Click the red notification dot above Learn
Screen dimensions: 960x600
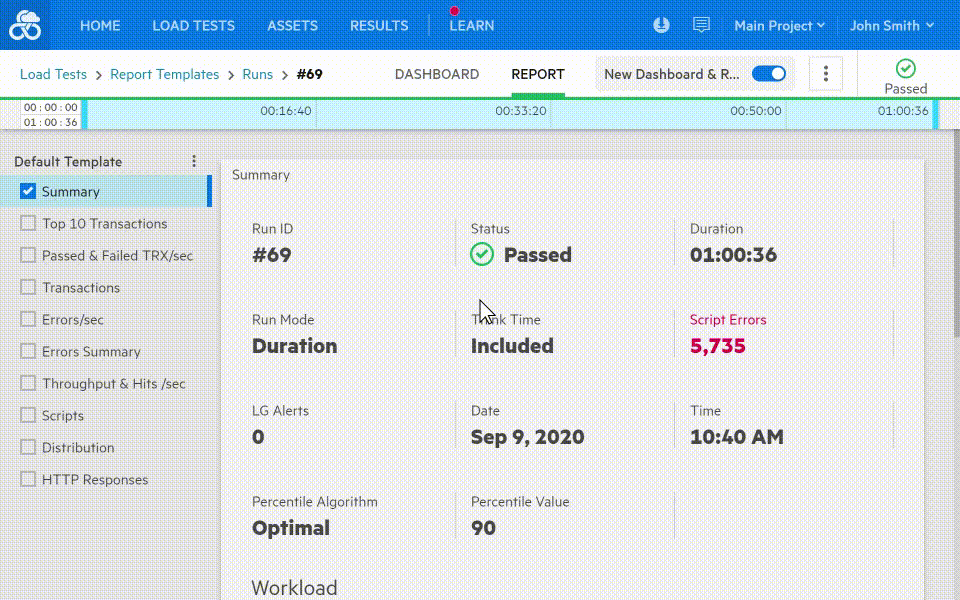tap(454, 11)
